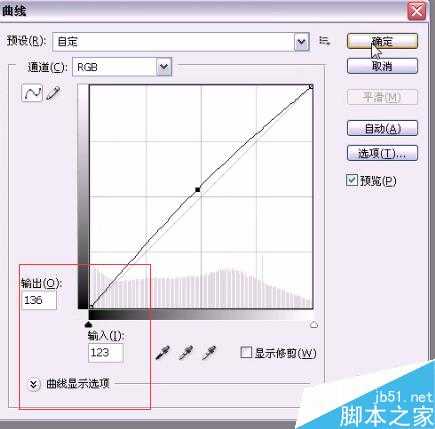Click the 确定 button
The width and height of the screenshot is (435, 429).
pos(382,41)
